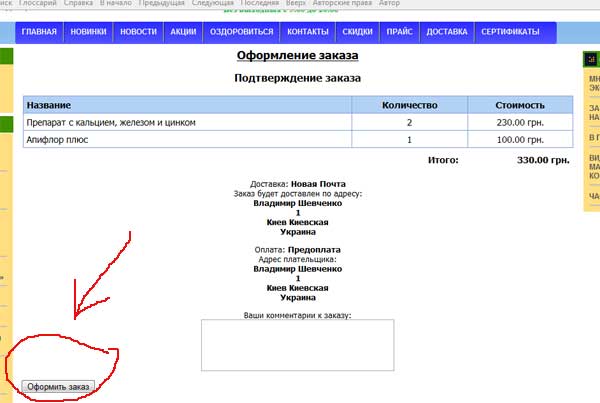The height and width of the screenshot is (403, 600).
Task: Click the Последняя top bar link
Action: tap(259, 3)
